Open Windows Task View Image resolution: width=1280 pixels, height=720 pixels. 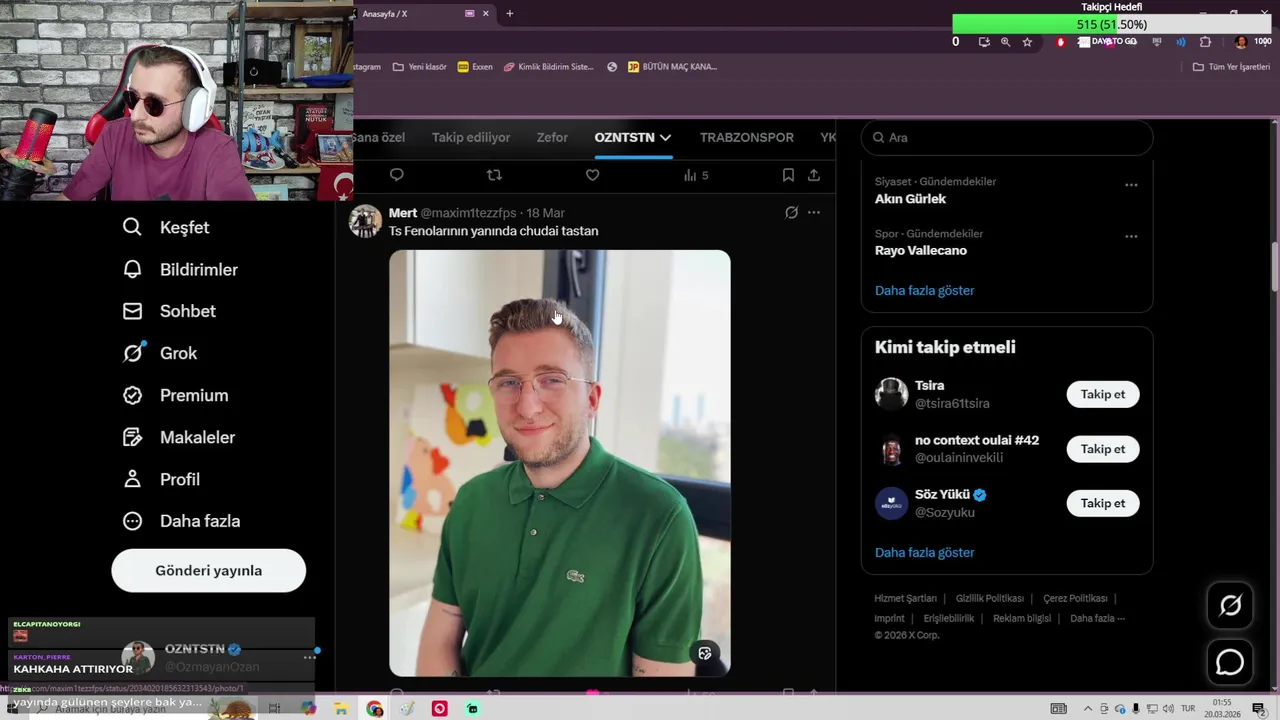pyautogui.click(x=274, y=709)
